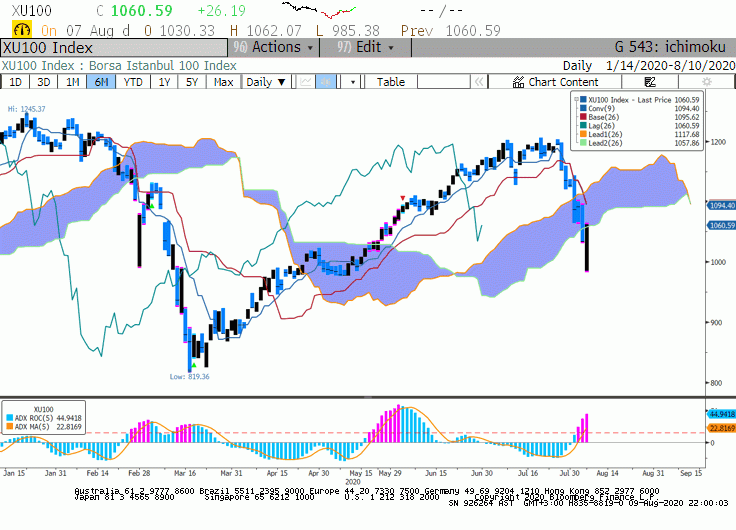Select the 1Y range tab

pos(164,82)
